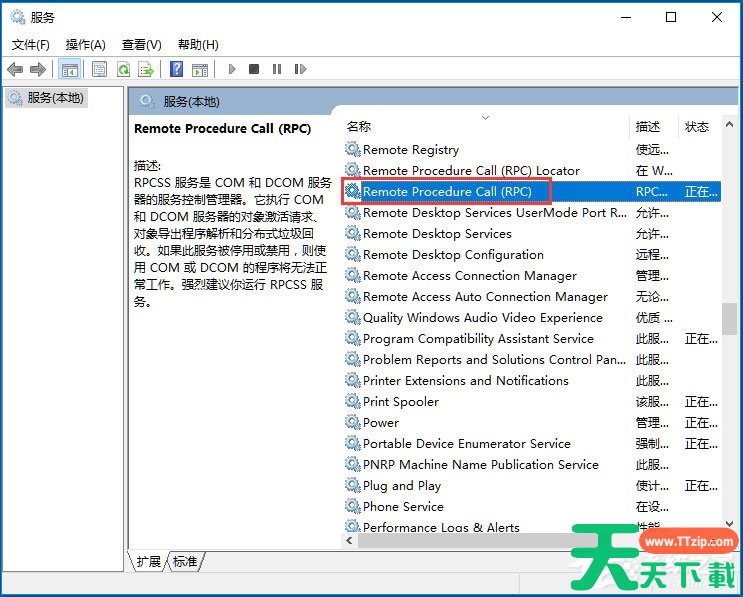Click the Stop Service square icon

(254, 69)
